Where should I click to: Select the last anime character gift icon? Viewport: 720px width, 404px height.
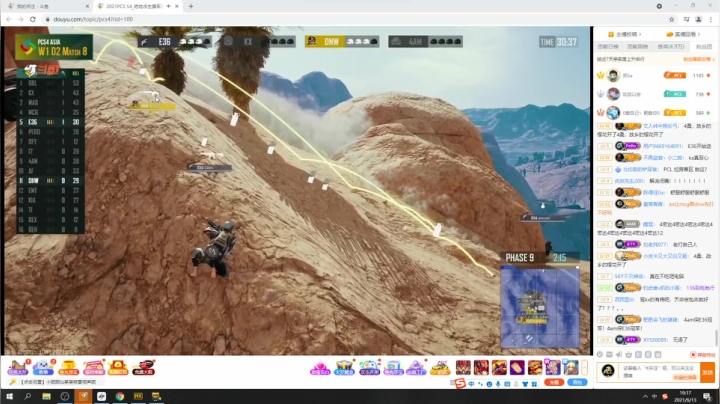[570, 367]
